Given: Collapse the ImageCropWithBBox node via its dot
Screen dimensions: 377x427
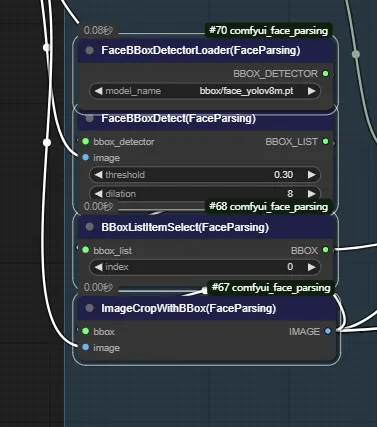Looking at the screenshot, I should pos(89,308).
